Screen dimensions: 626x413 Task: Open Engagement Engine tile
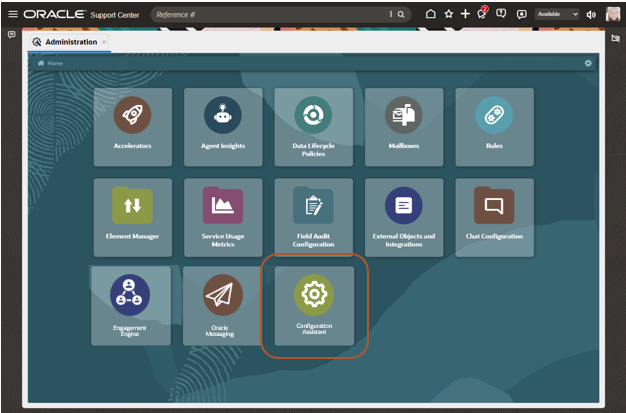pyautogui.click(x=131, y=306)
